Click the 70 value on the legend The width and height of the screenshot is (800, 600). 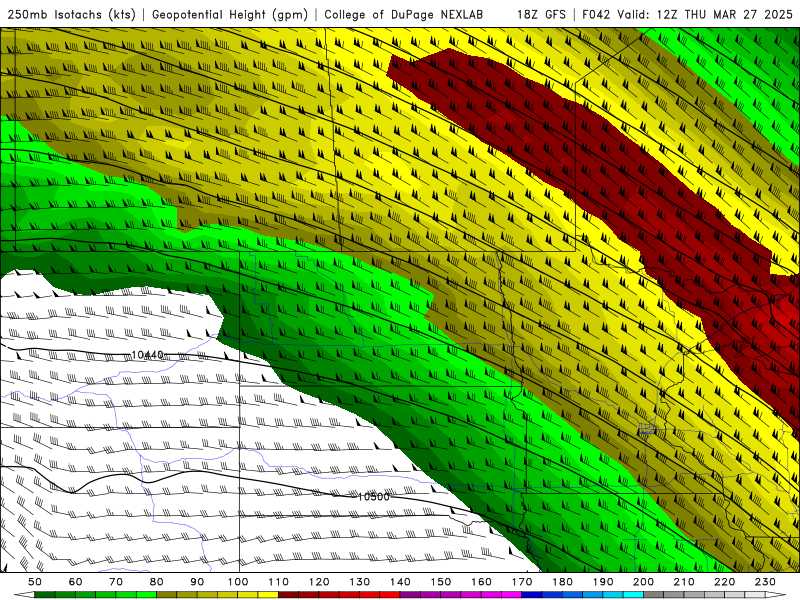pyautogui.click(x=116, y=582)
